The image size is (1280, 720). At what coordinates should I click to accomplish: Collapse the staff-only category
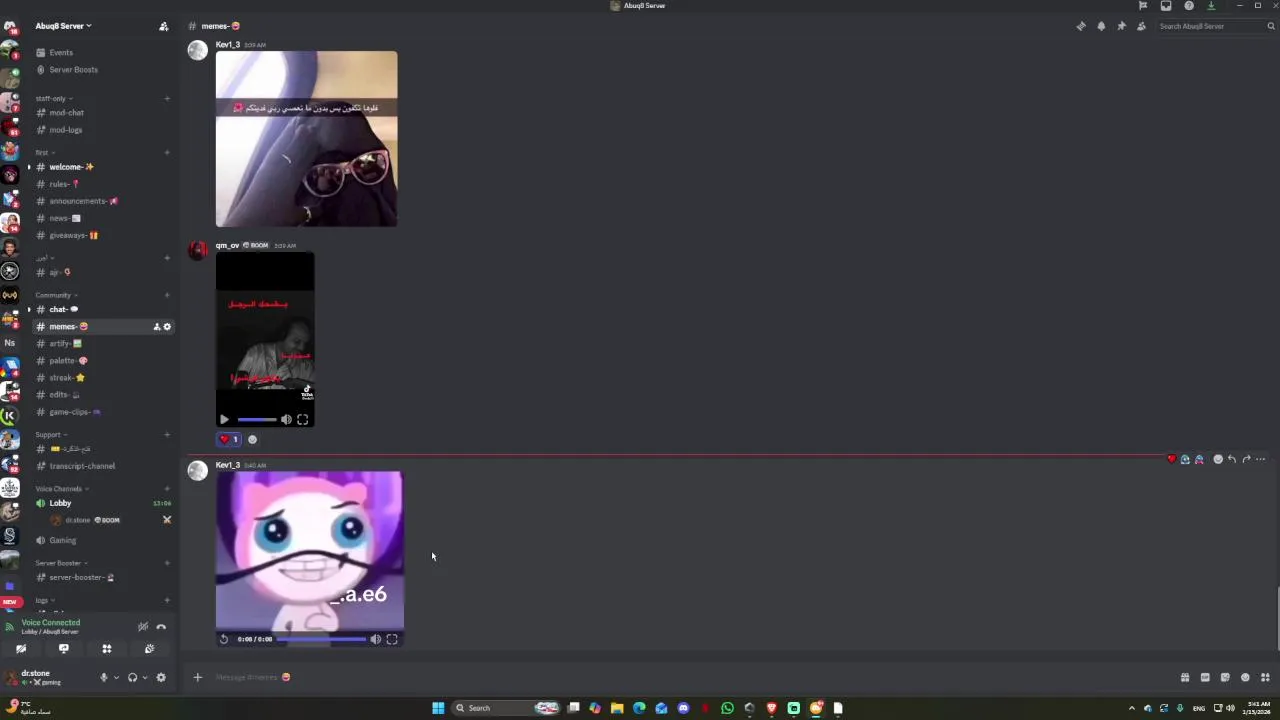pos(52,98)
